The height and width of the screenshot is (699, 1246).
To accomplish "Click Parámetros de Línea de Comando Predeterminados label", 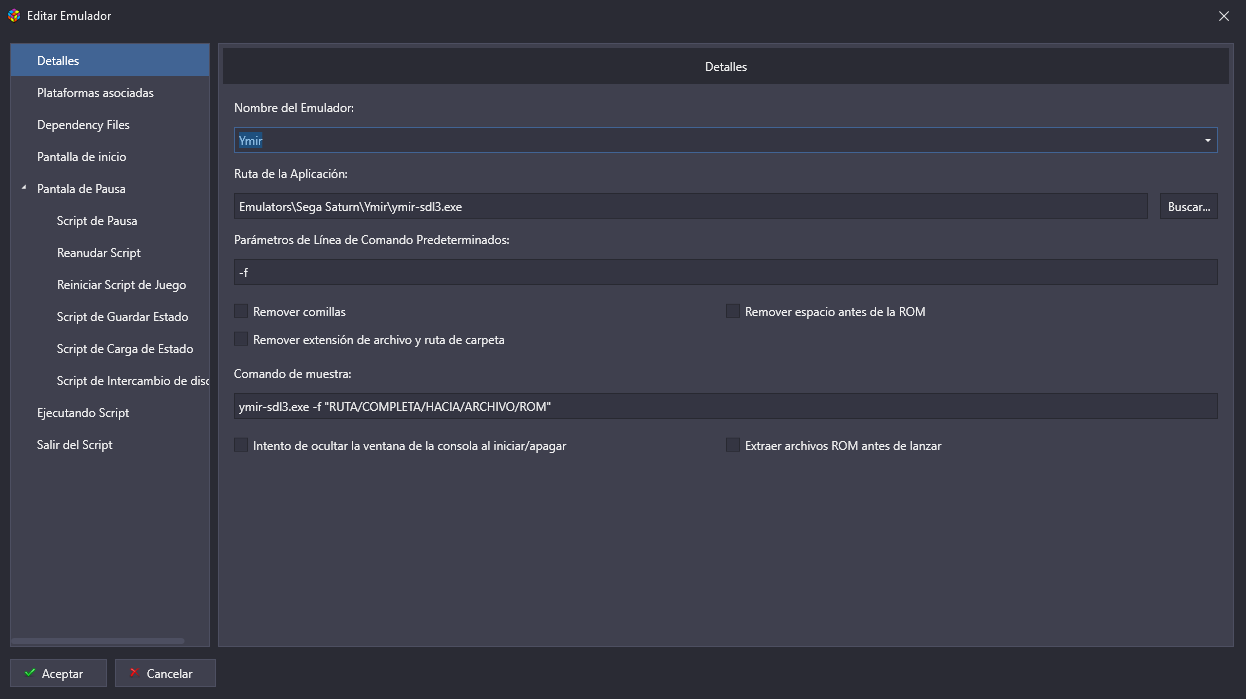I will (x=372, y=240).
